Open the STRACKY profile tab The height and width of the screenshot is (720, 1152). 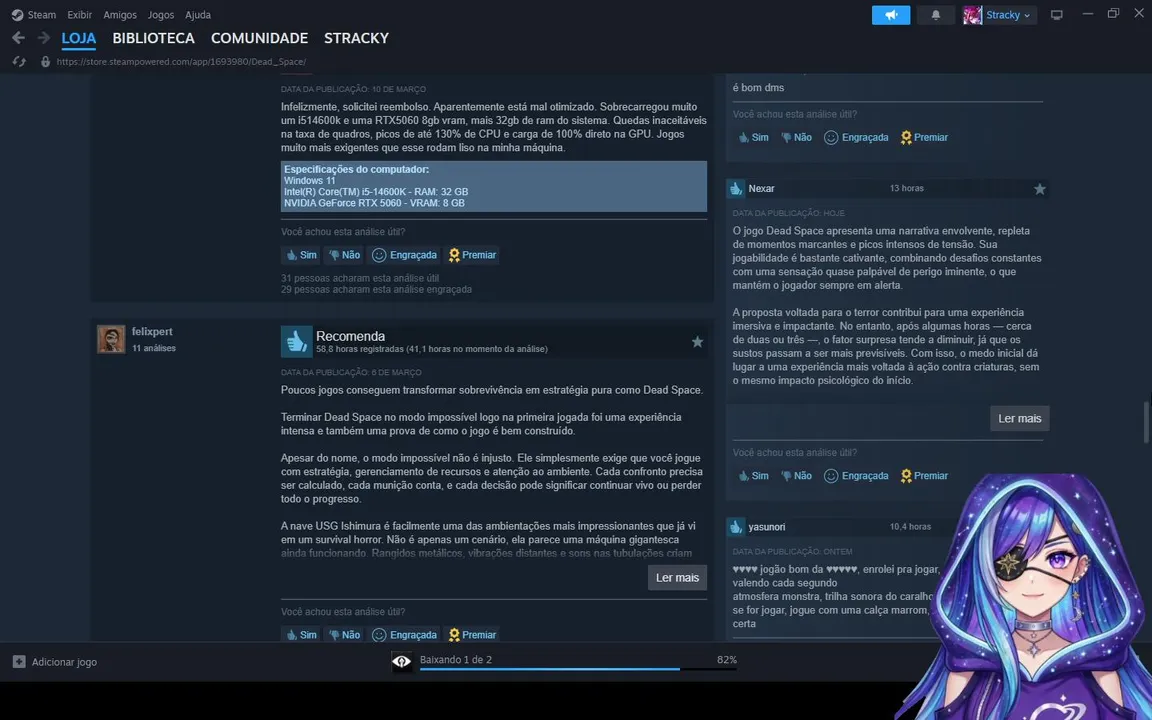point(356,38)
